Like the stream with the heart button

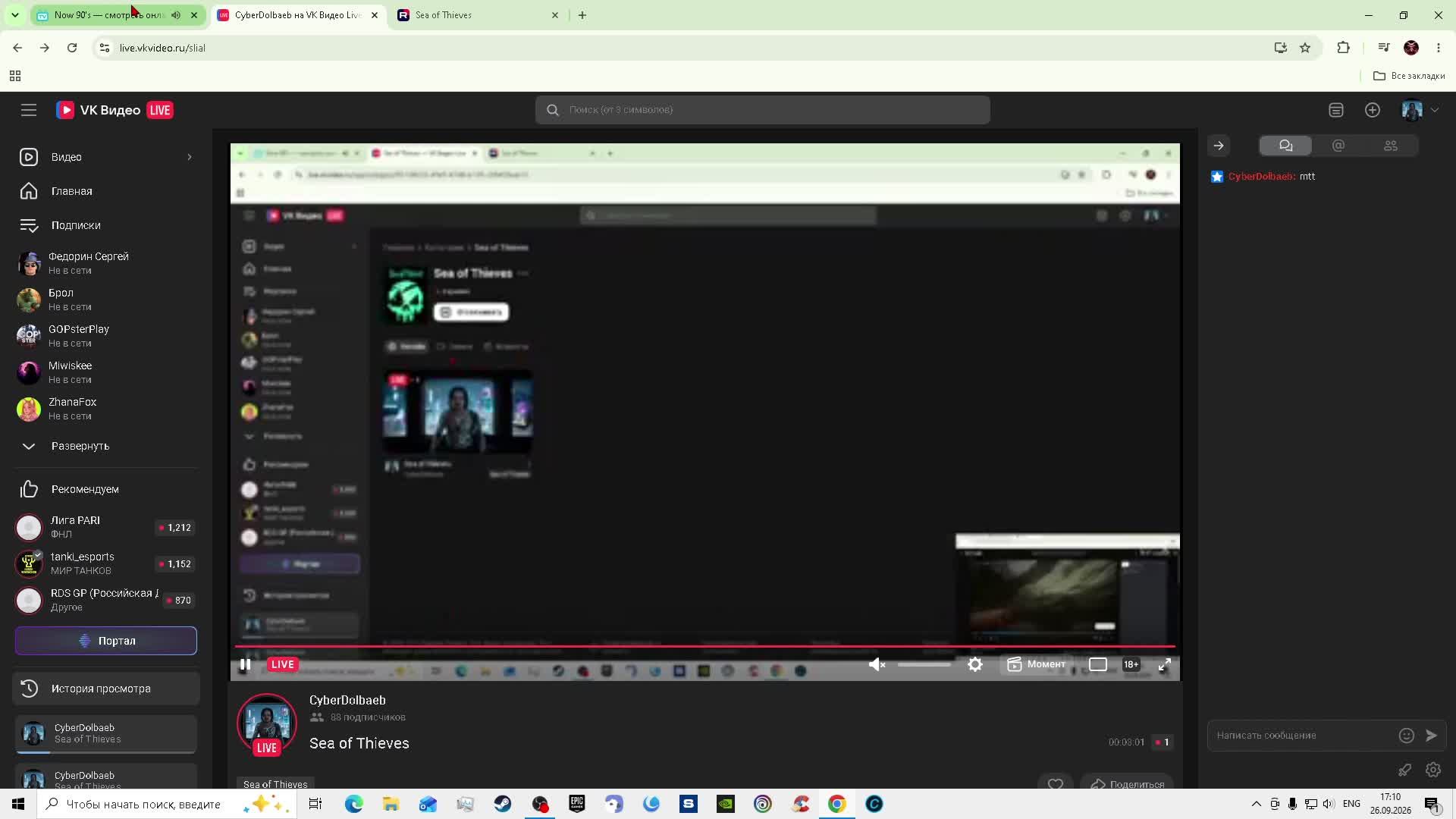(1056, 784)
